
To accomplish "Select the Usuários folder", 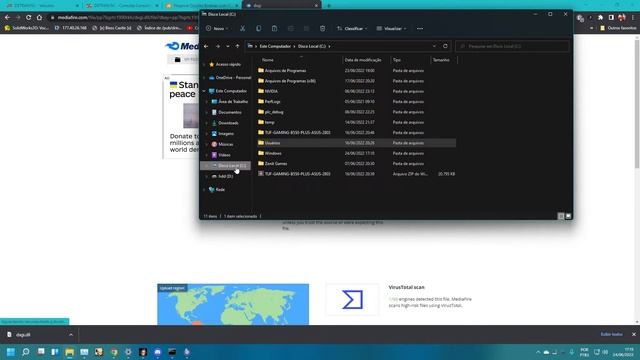I will tap(272, 143).
